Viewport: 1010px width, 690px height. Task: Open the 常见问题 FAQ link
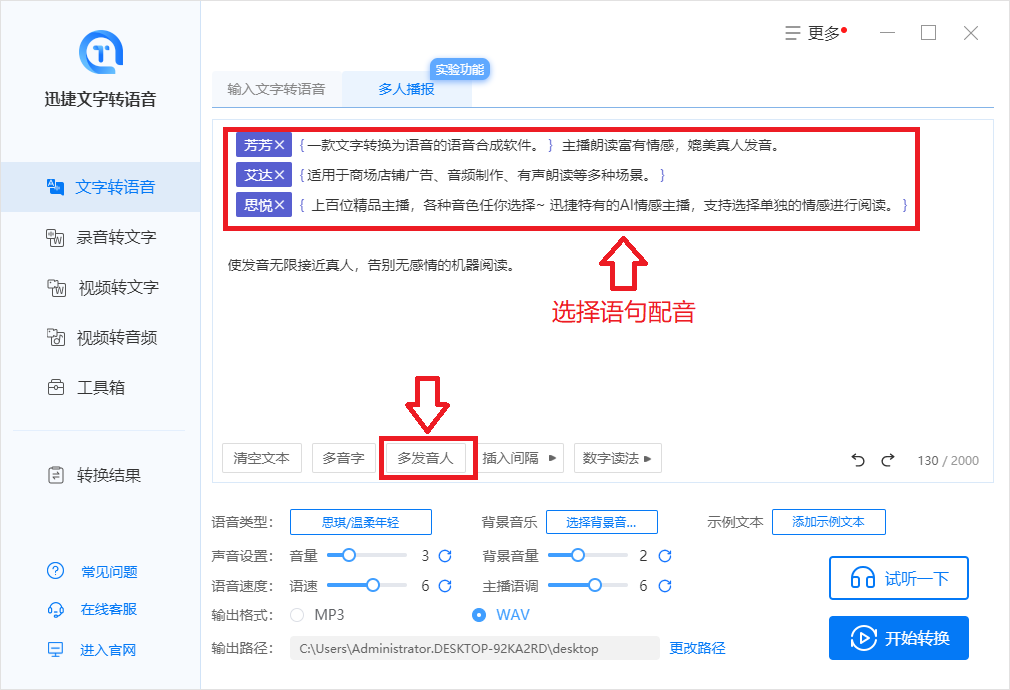[x=109, y=571]
